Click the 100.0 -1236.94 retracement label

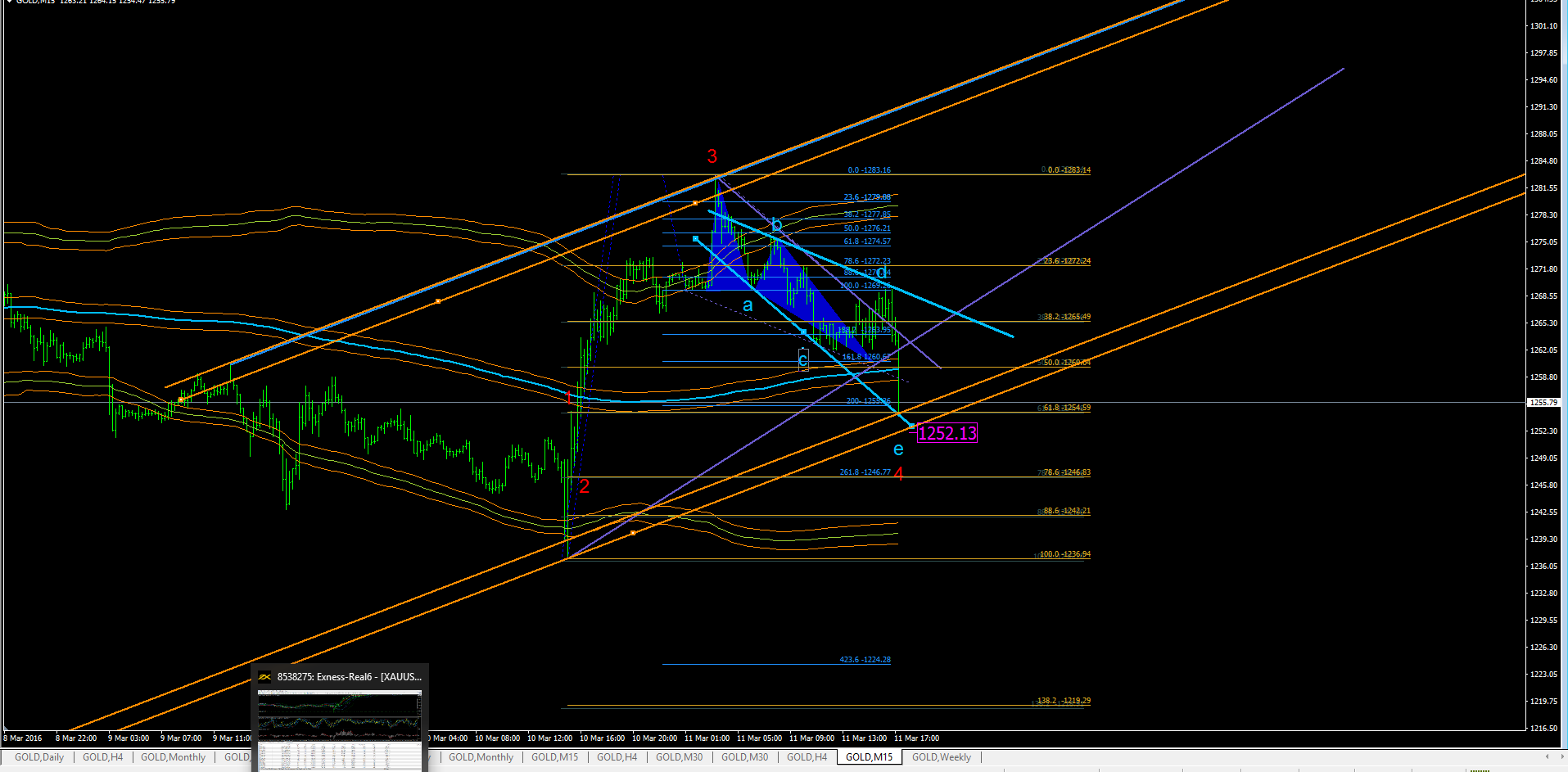click(1065, 554)
